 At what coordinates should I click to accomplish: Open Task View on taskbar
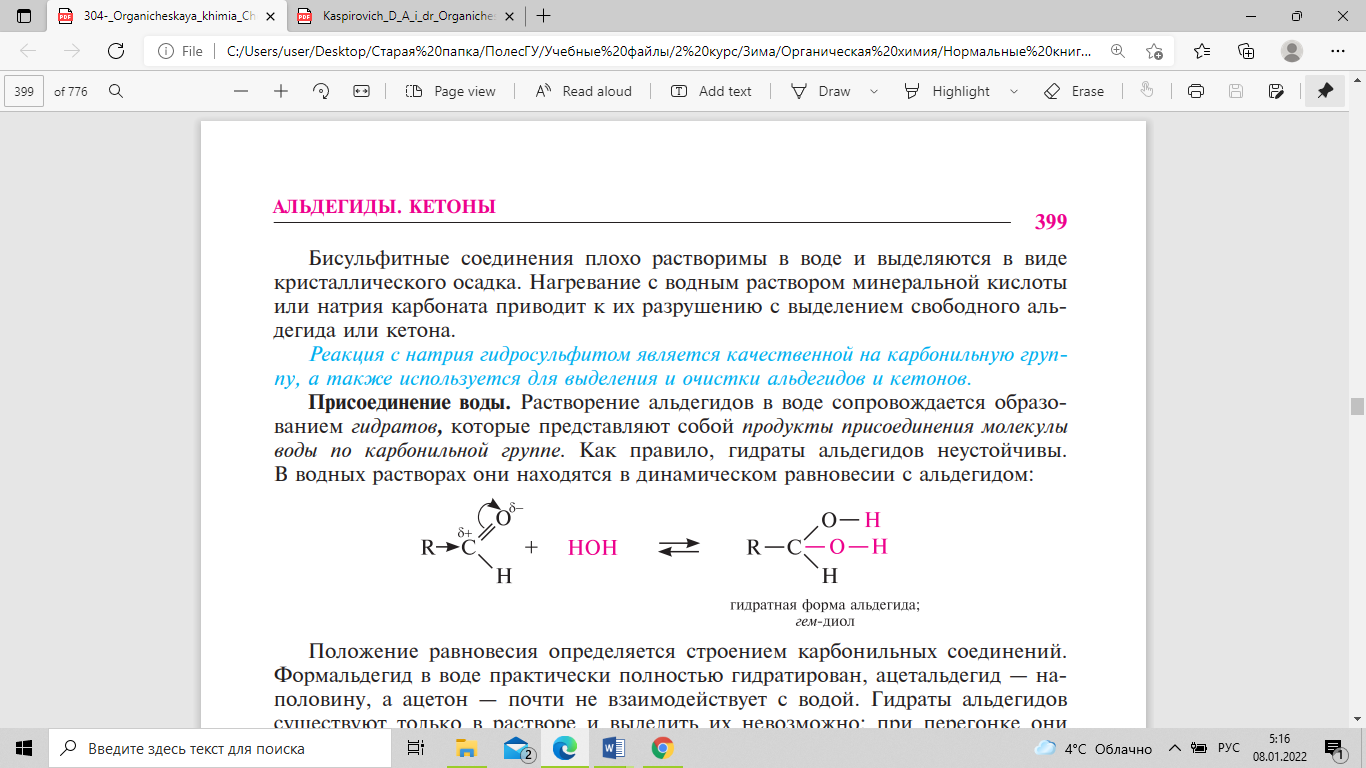coord(415,747)
